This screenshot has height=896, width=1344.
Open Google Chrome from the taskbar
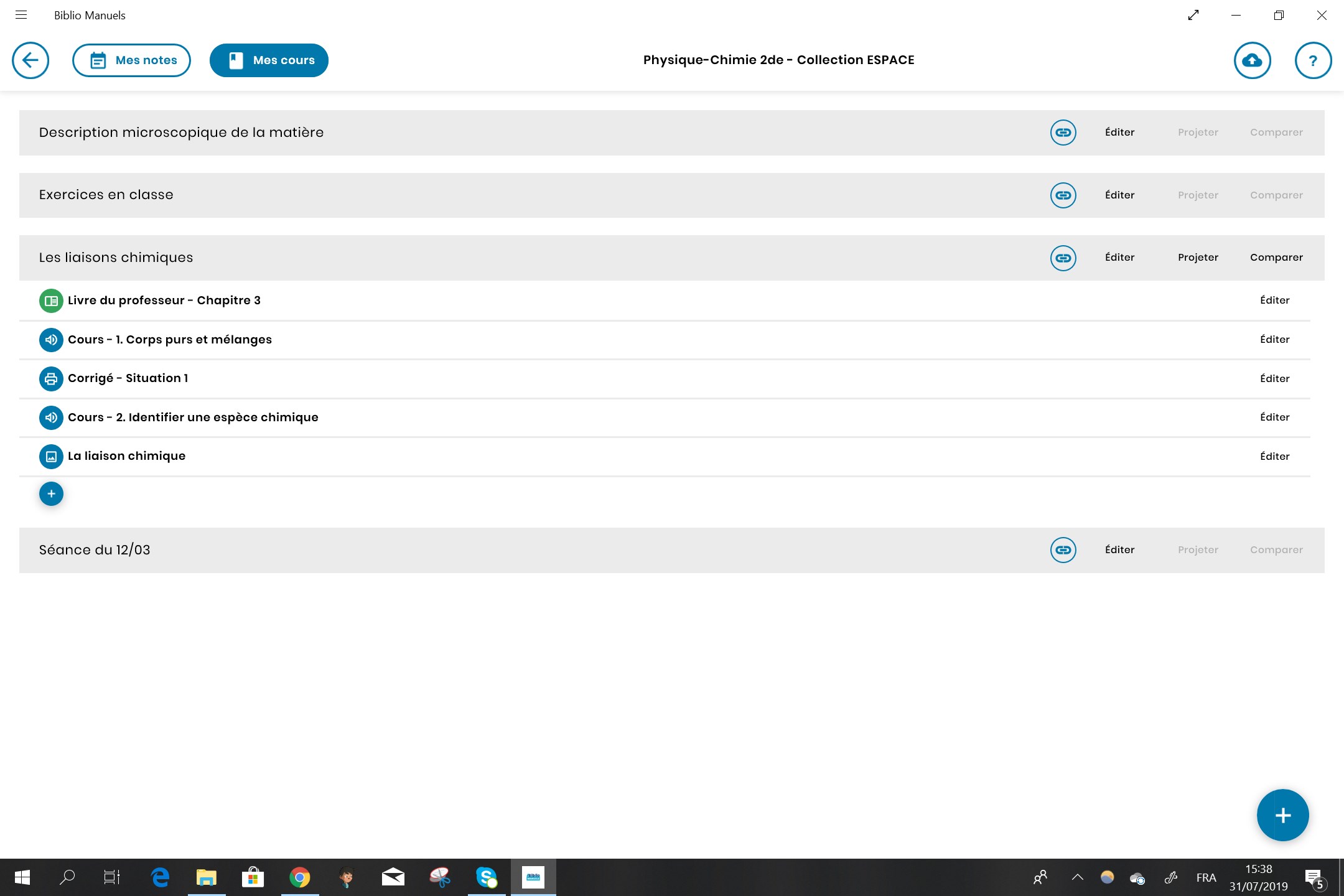(299, 877)
